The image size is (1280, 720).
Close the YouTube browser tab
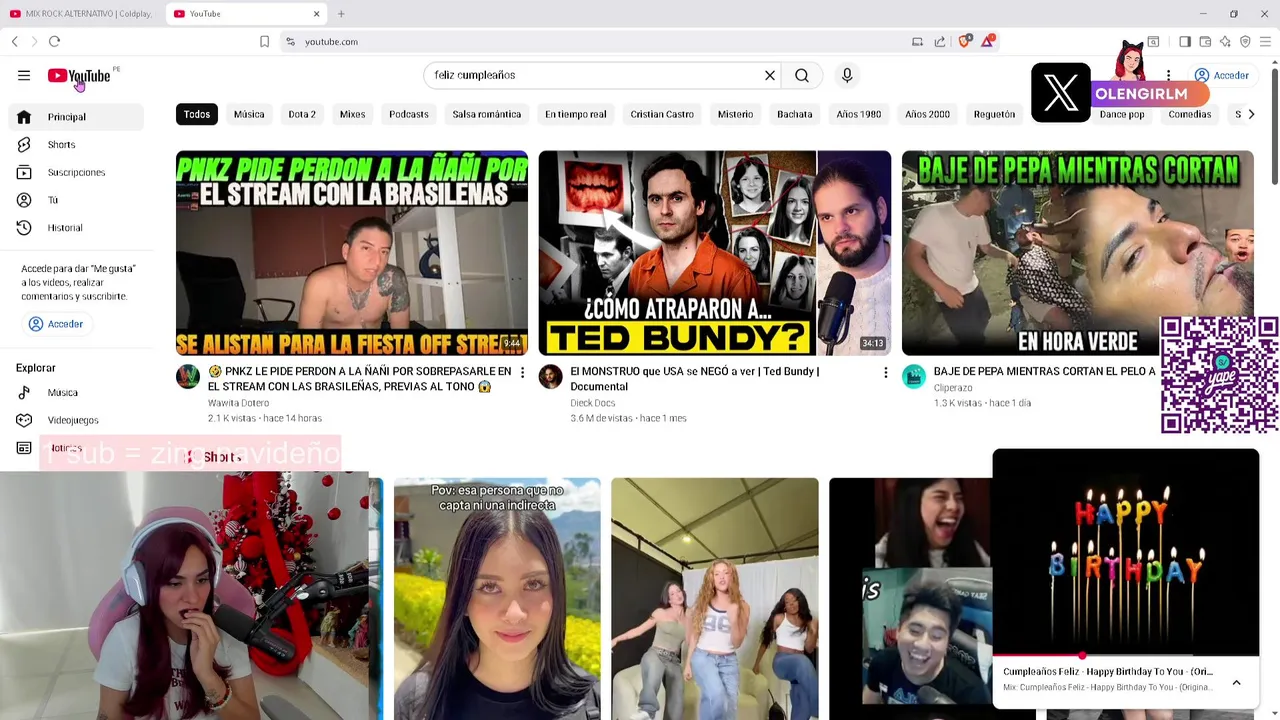(317, 14)
